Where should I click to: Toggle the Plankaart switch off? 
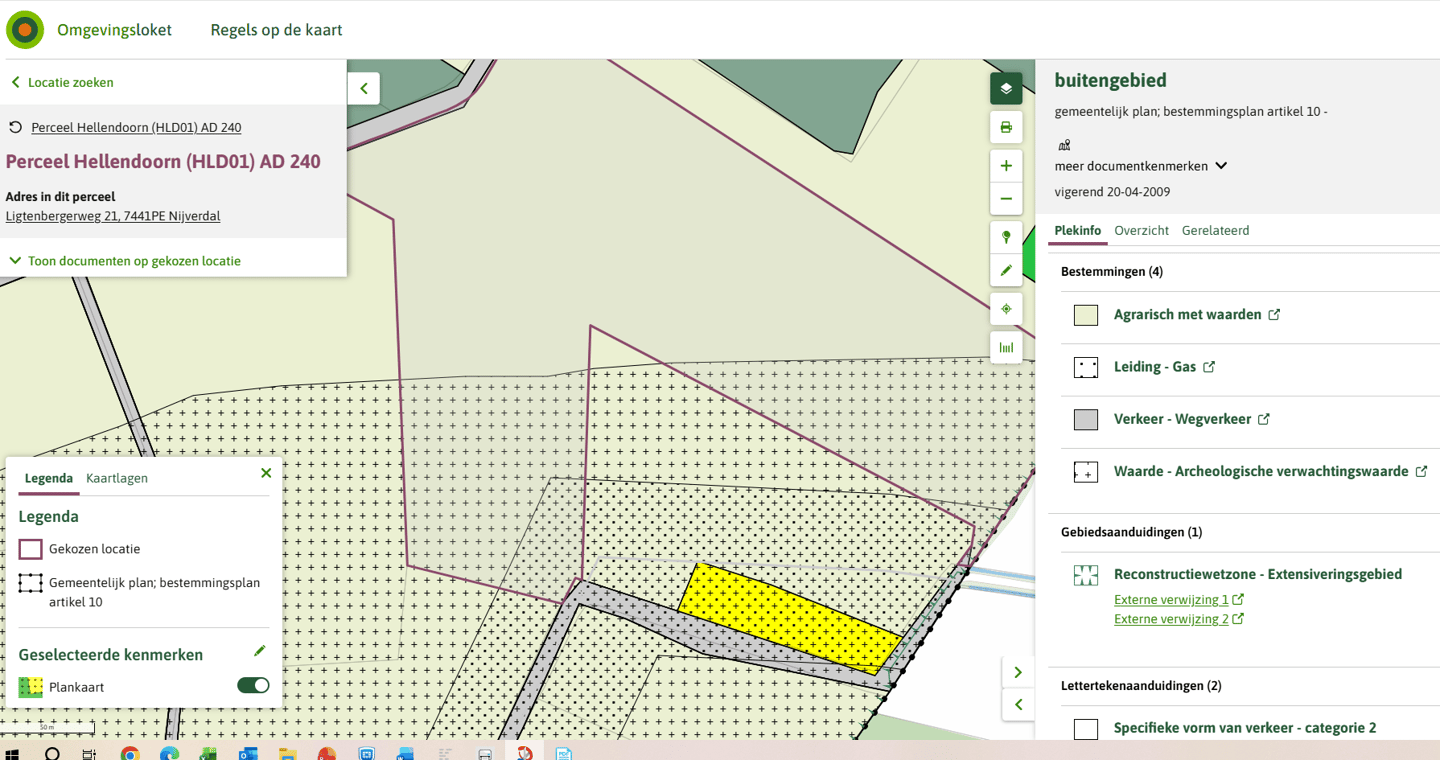tap(253, 685)
